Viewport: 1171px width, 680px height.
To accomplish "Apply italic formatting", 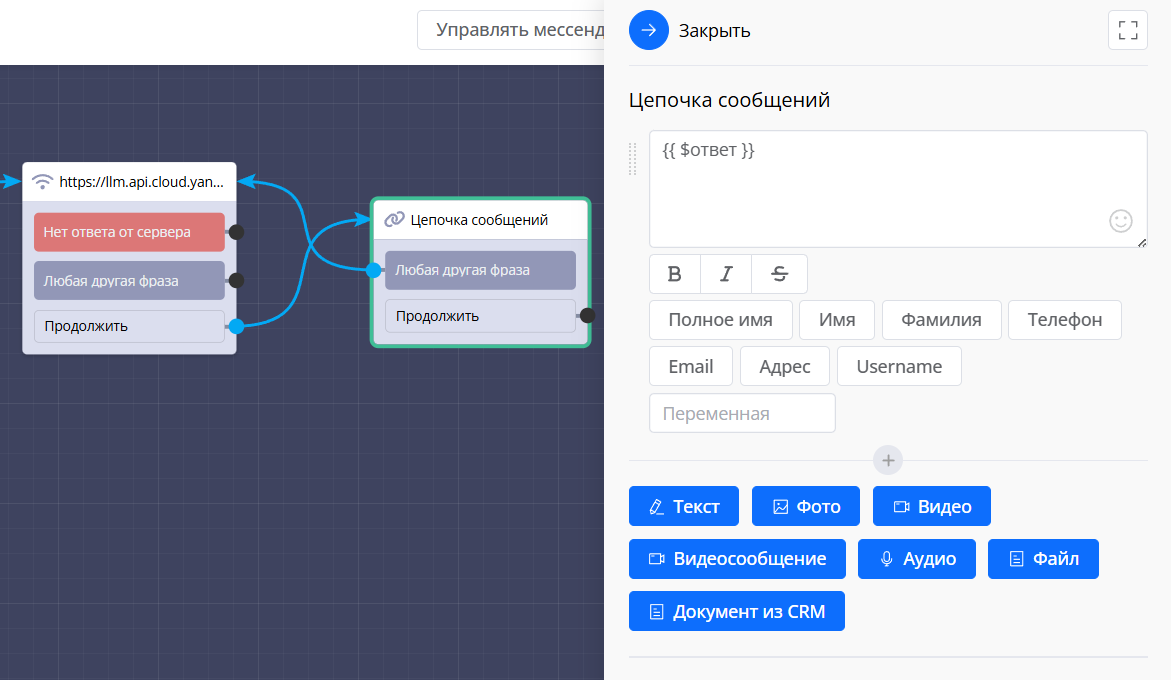I will coord(726,274).
